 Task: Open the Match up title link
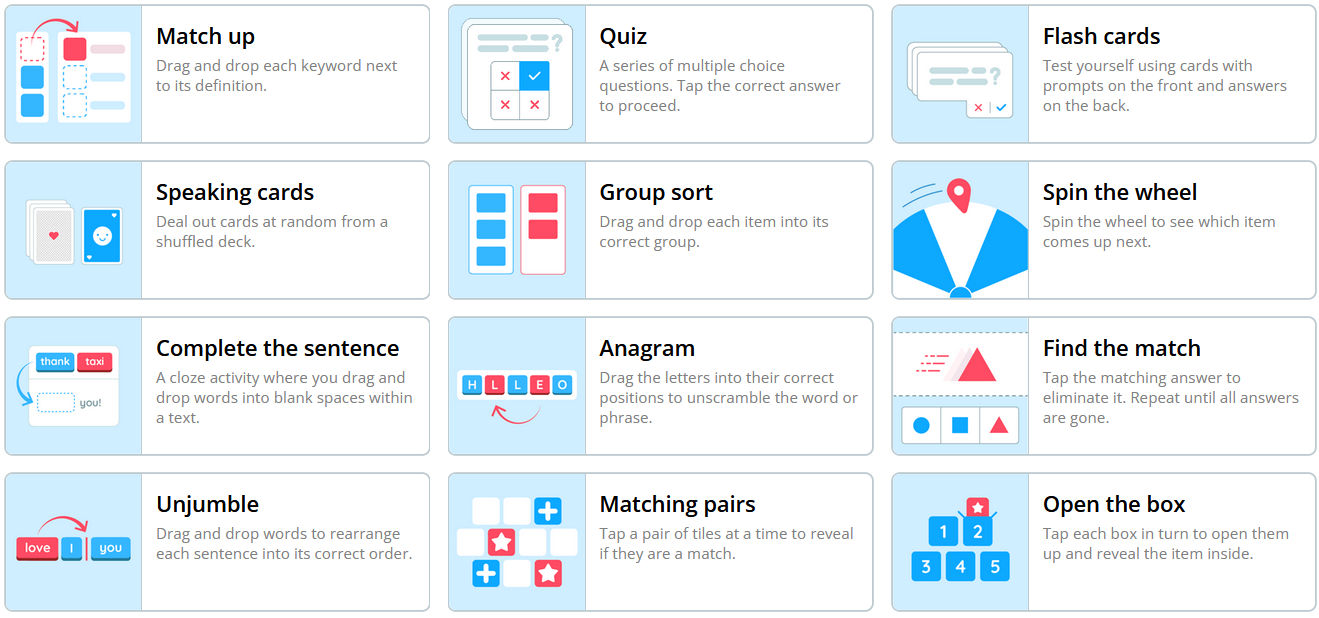[x=205, y=37]
